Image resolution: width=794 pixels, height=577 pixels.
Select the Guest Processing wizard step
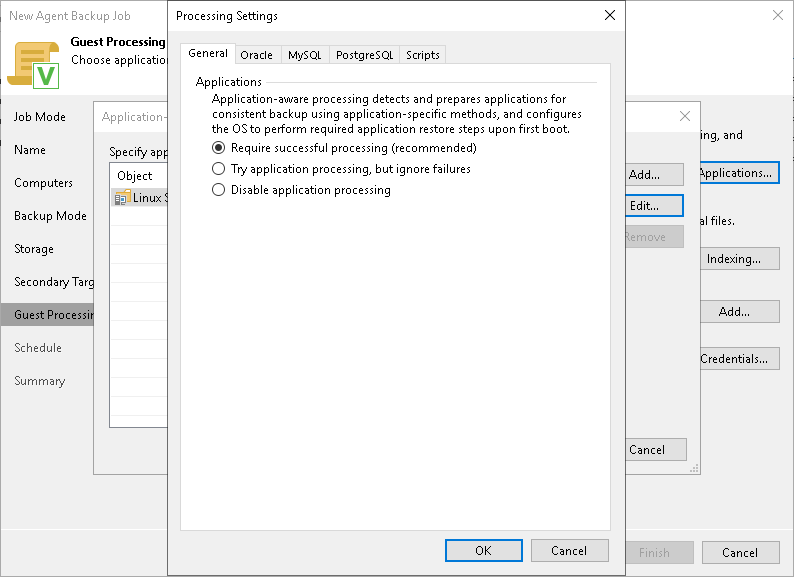pyautogui.click(x=47, y=315)
